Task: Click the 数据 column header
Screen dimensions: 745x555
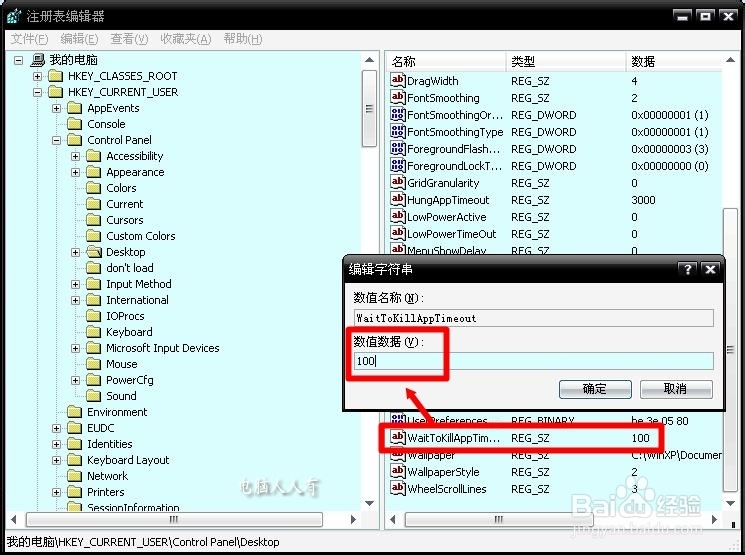Action: pos(674,61)
